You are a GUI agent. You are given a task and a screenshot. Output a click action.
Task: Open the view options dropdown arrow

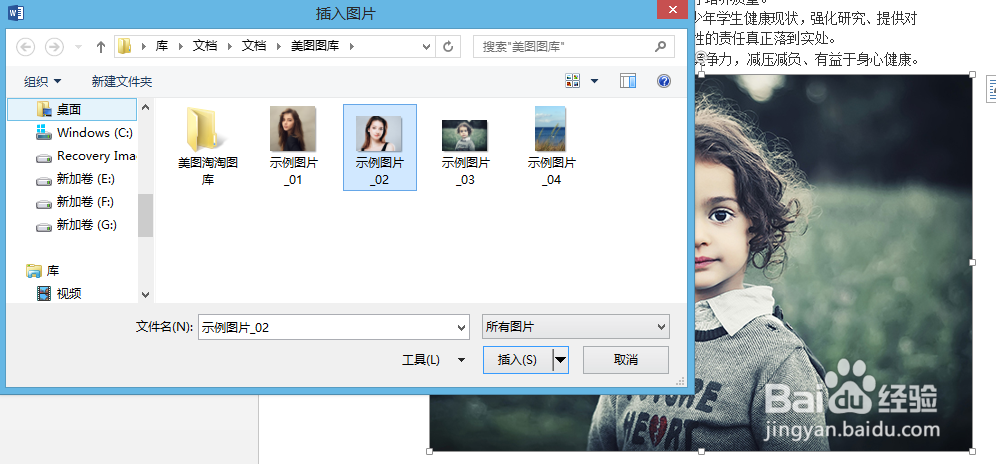click(x=595, y=81)
